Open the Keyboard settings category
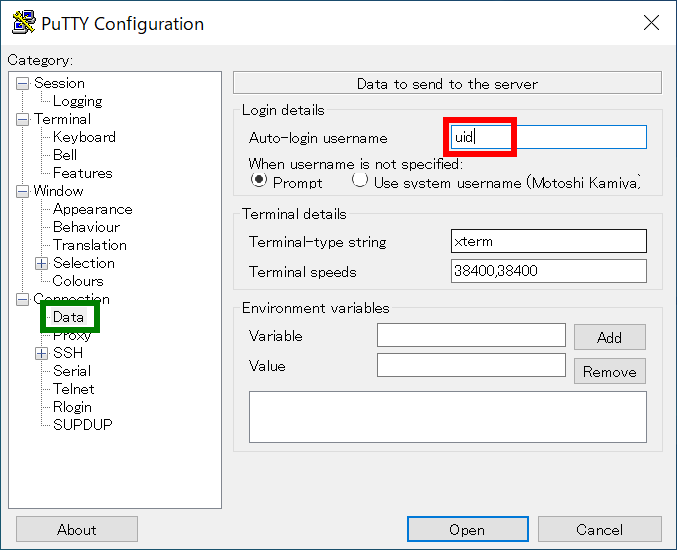This screenshot has width=677, height=550. point(84,137)
